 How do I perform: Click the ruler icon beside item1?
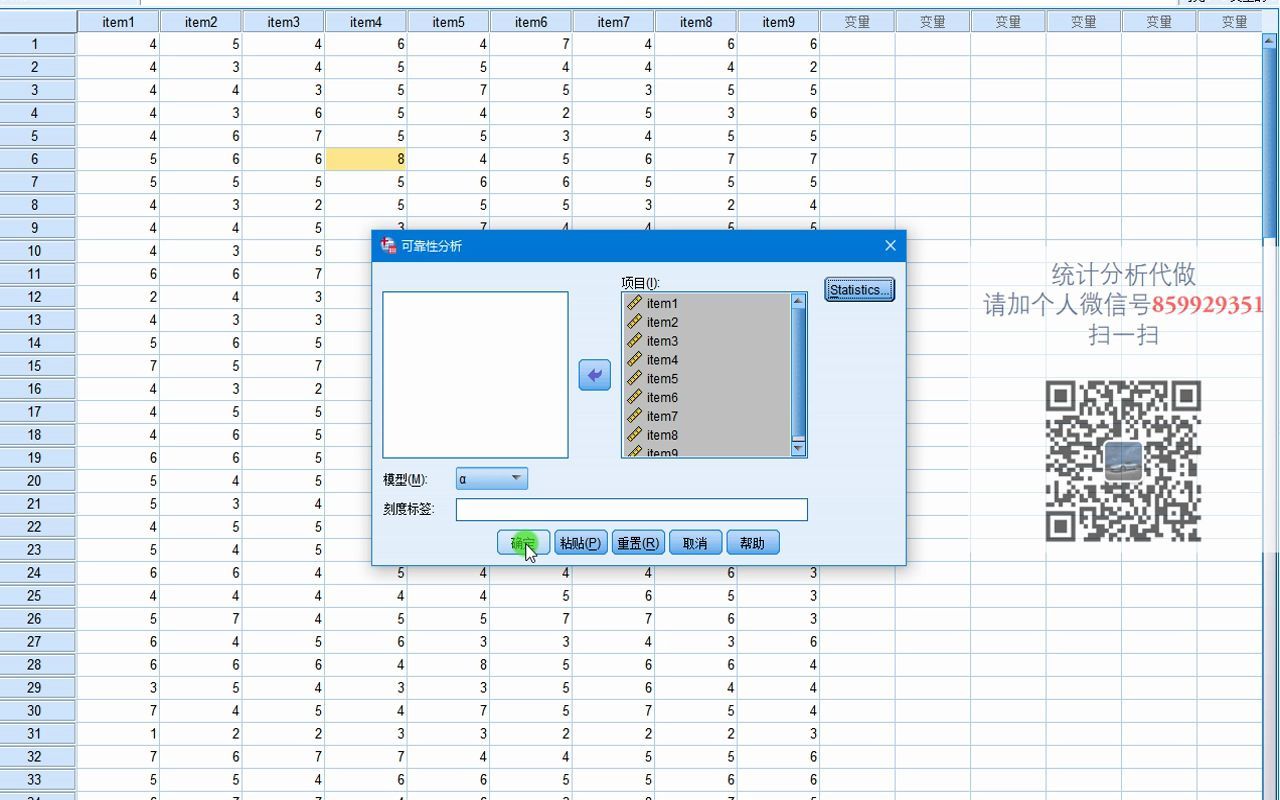tap(634, 302)
